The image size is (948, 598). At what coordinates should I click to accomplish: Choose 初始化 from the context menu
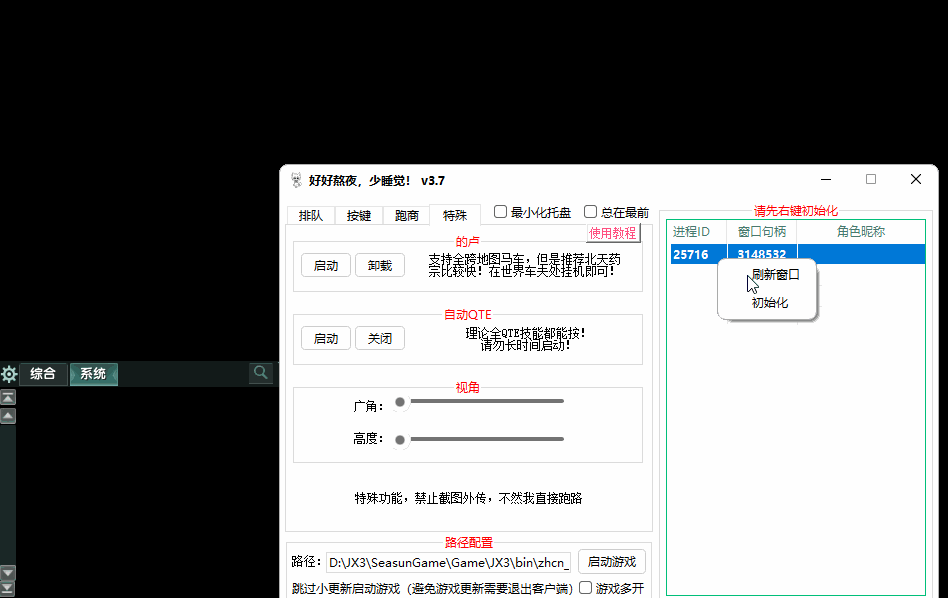[x=767, y=302]
